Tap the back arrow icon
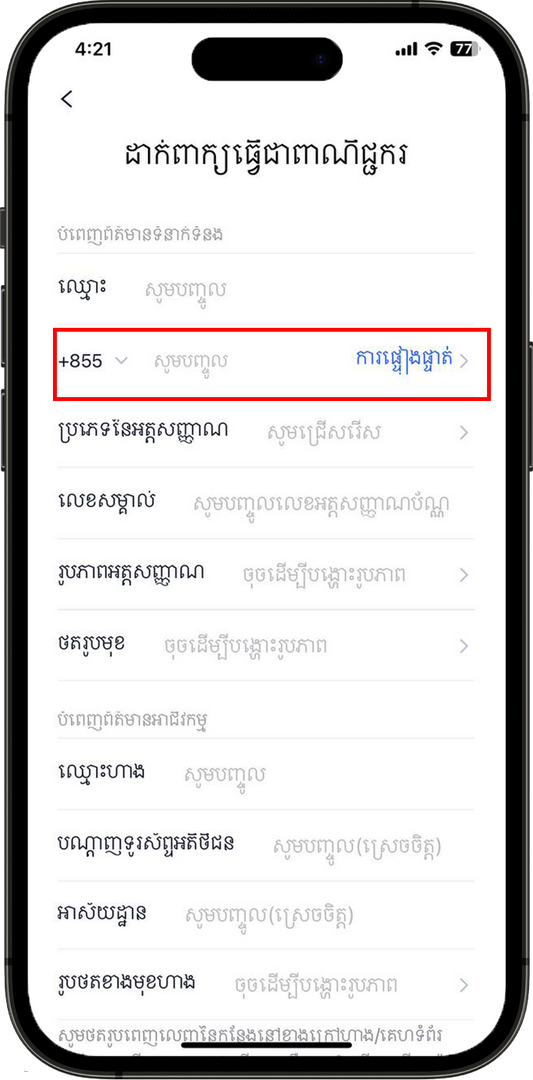533x1080 pixels. click(66, 99)
